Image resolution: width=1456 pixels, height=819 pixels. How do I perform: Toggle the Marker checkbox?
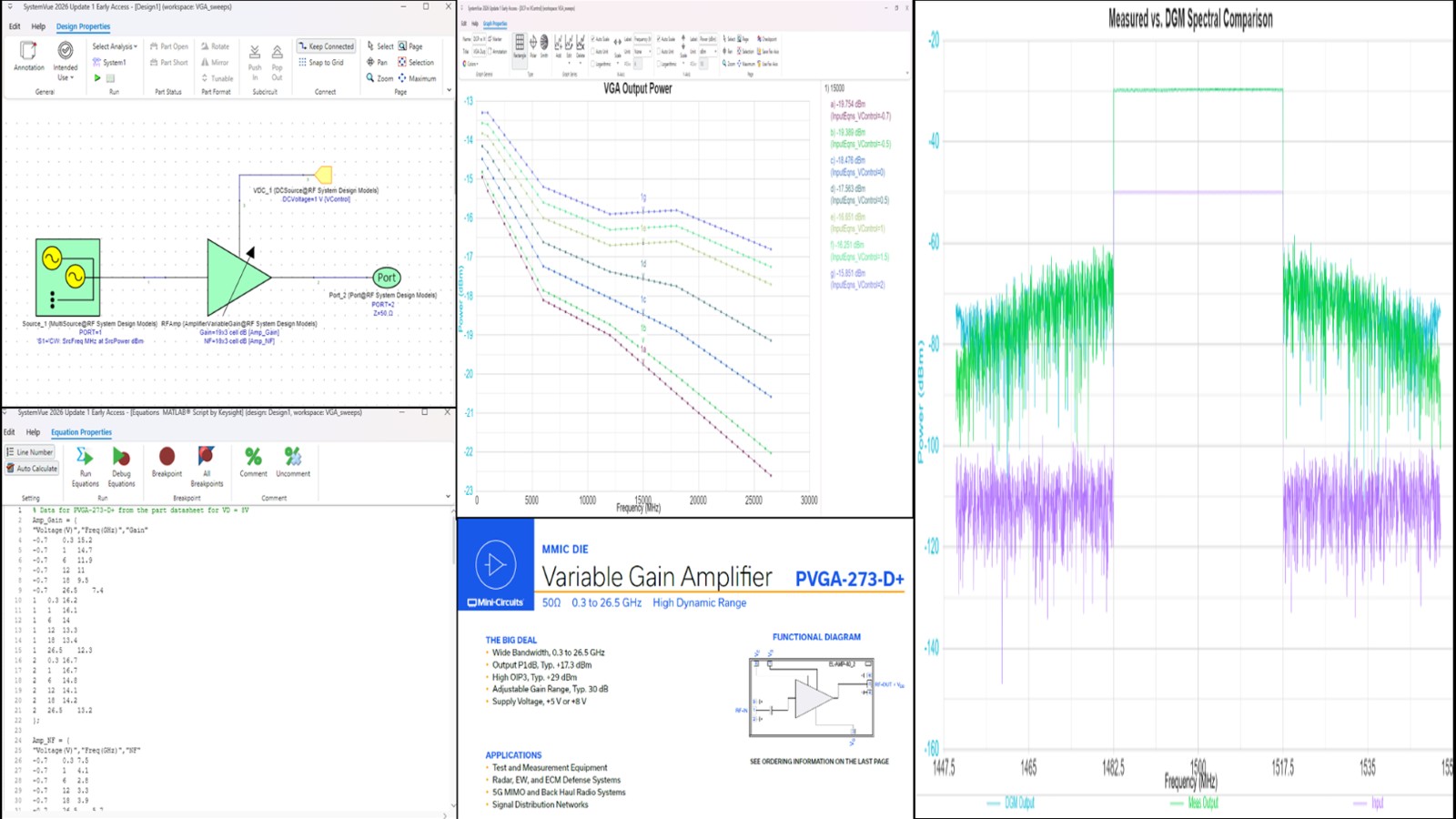click(x=495, y=39)
